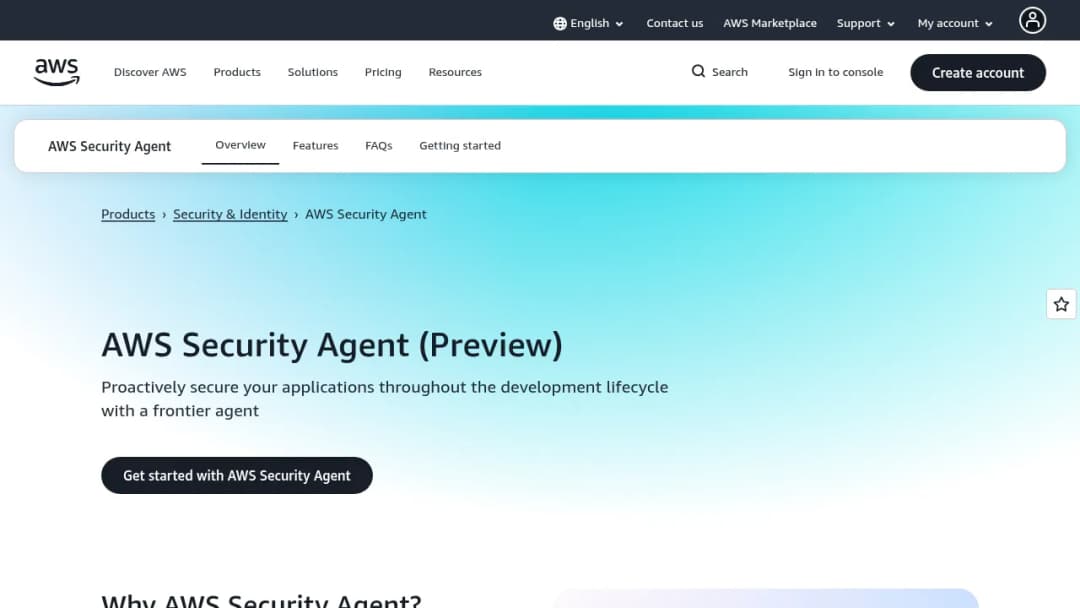Switch to the Getting started tab
1080x608 pixels.
(460, 146)
